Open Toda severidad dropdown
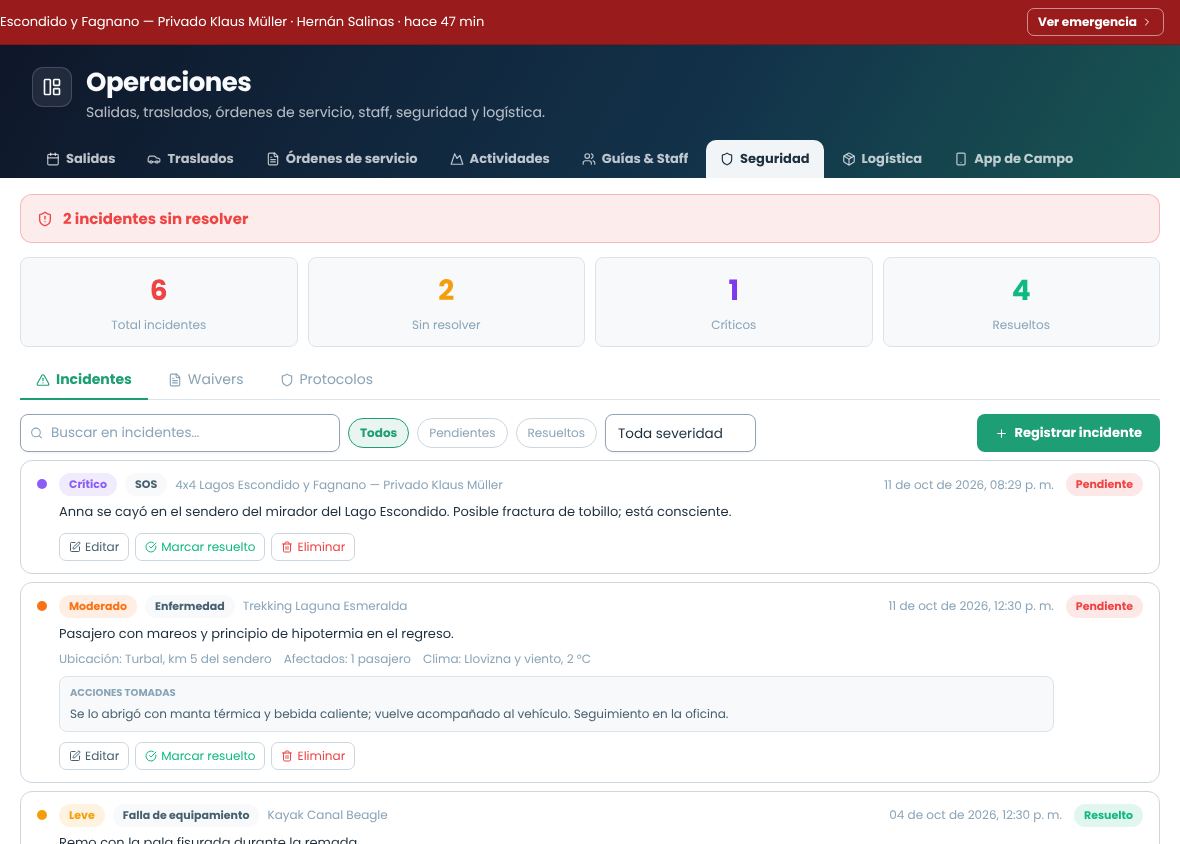 point(680,433)
